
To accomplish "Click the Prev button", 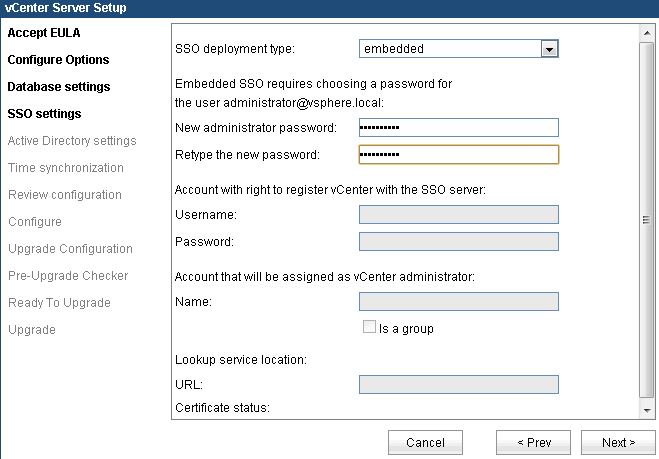I will [533, 442].
